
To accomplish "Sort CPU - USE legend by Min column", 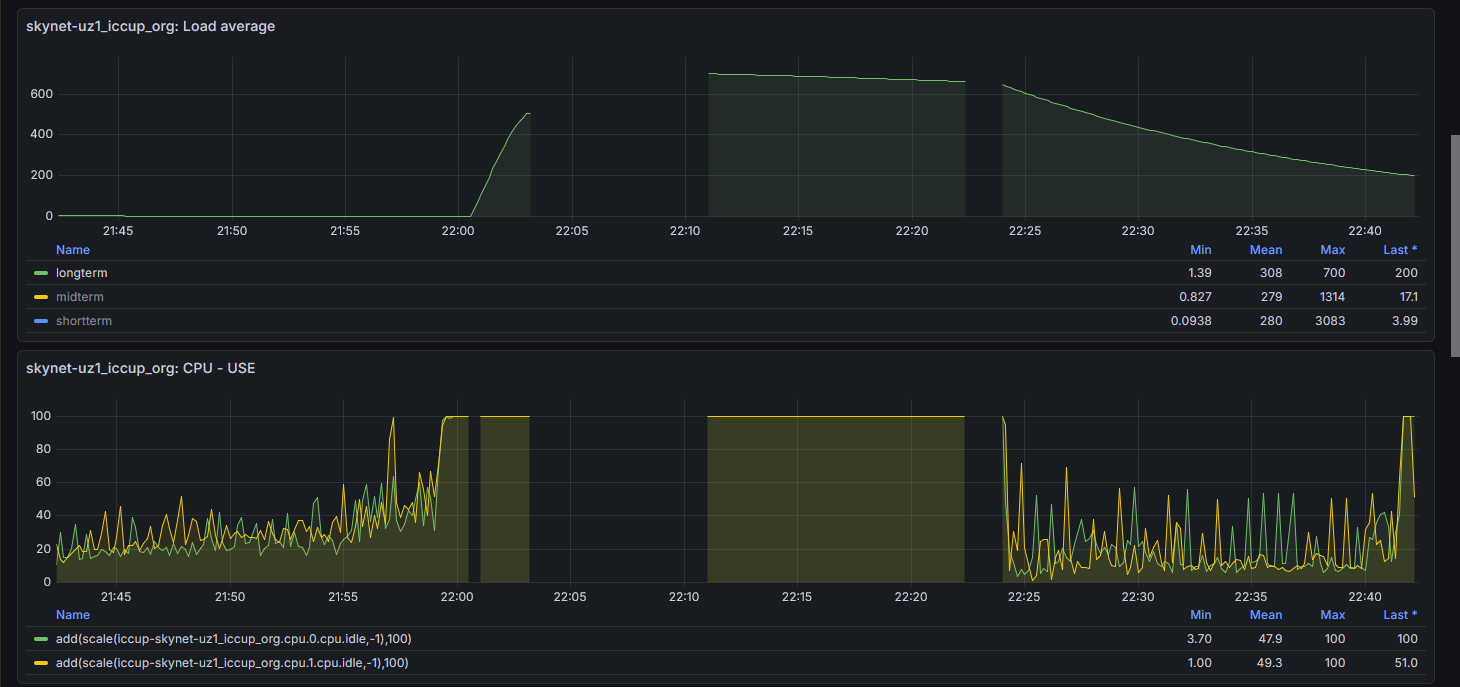I will coord(1201,615).
